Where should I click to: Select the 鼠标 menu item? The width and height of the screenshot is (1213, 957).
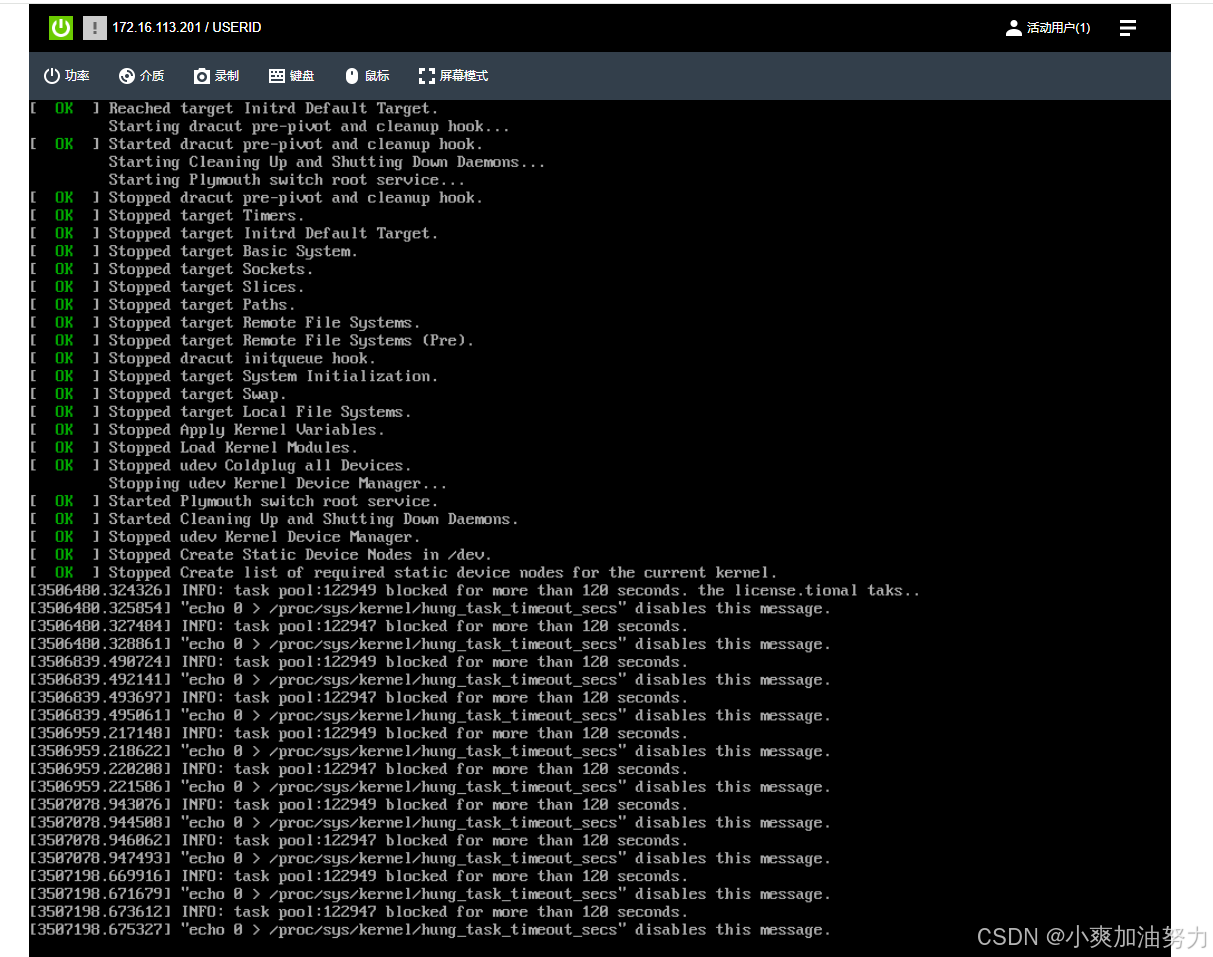pos(366,75)
